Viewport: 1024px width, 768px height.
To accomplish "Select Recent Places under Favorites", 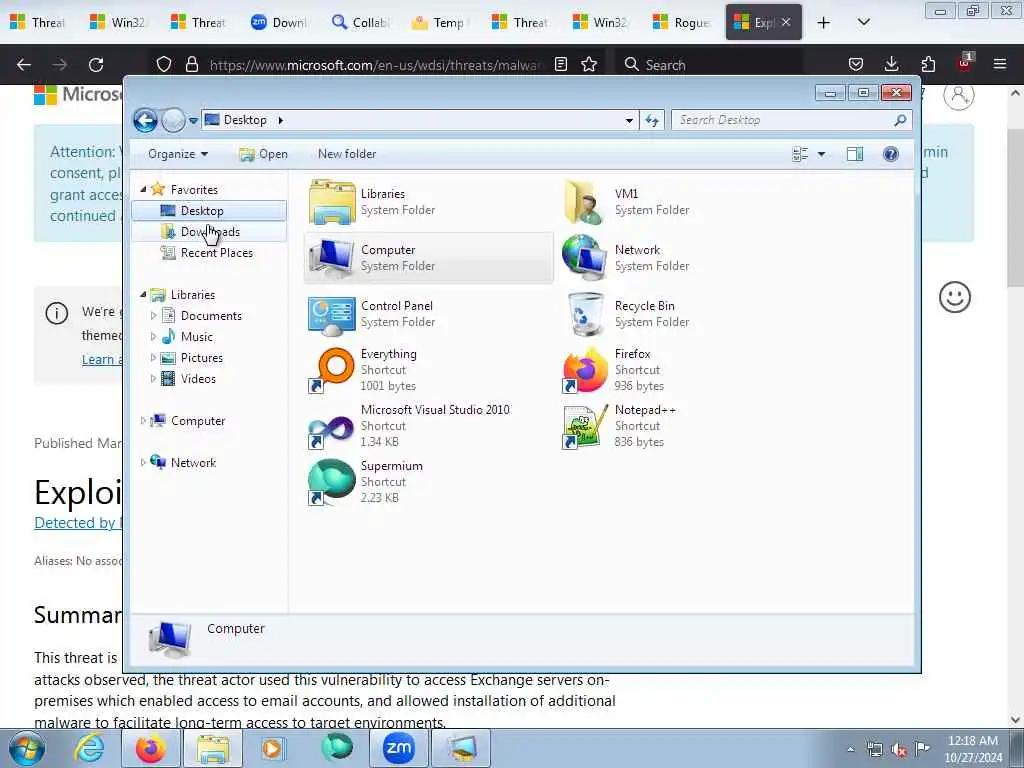I will point(216,253).
